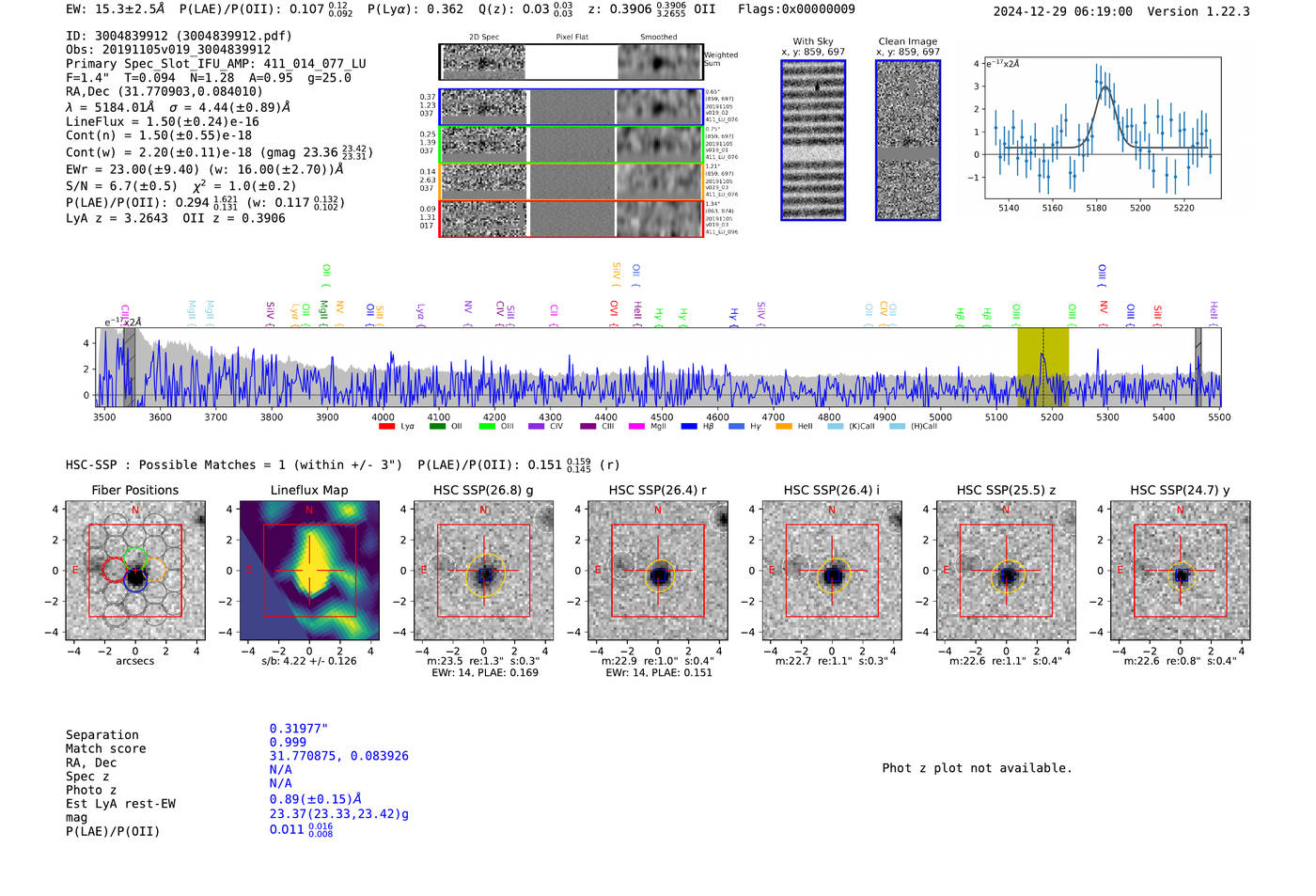Image resolution: width=1316 pixels, height=896 pixels.
Task: Click the 'ID: 3004839912 (3004839912.pdf)' line
Action: click(x=179, y=36)
